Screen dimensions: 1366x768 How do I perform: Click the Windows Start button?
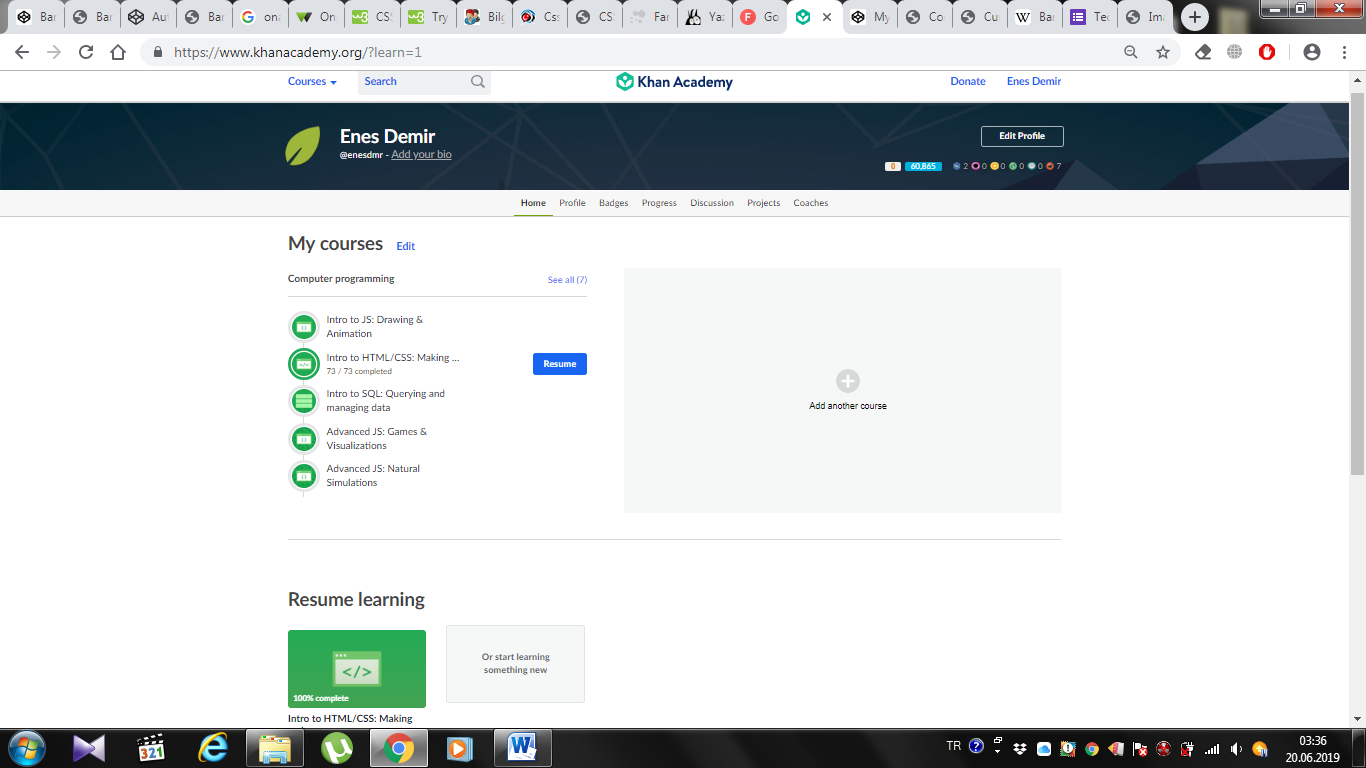[25, 748]
